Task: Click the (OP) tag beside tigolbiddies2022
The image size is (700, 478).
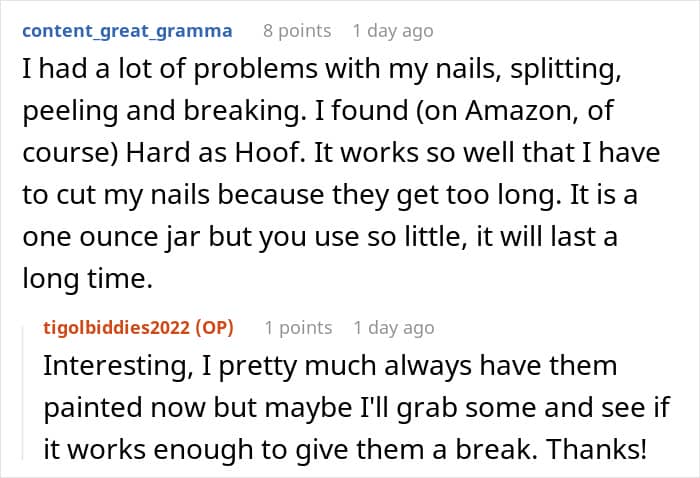Action: click(214, 328)
